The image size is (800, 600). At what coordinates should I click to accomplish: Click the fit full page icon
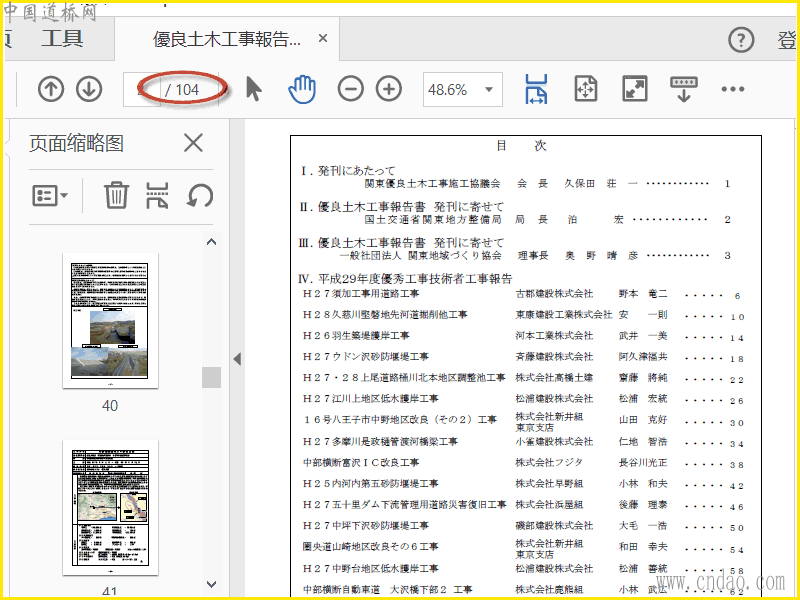pyautogui.click(x=586, y=89)
